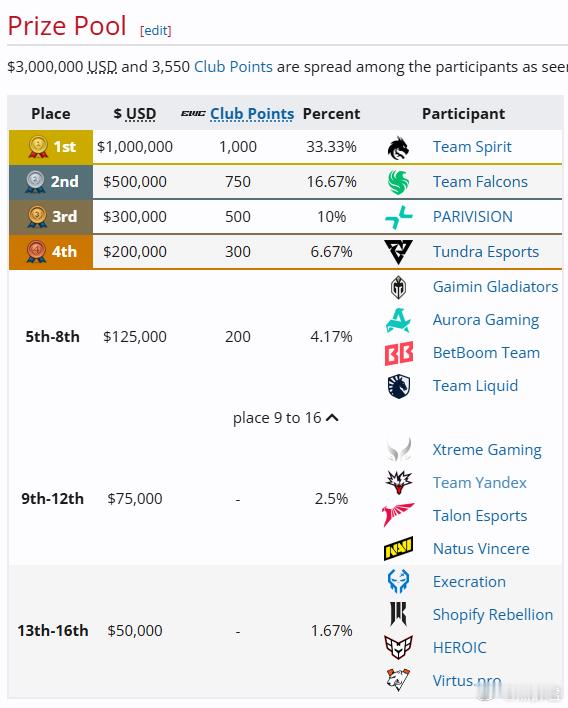Image resolution: width=568 pixels, height=708 pixels.
Task: Click the Natus Vincere yellow logo
Action: click(398, 549)
